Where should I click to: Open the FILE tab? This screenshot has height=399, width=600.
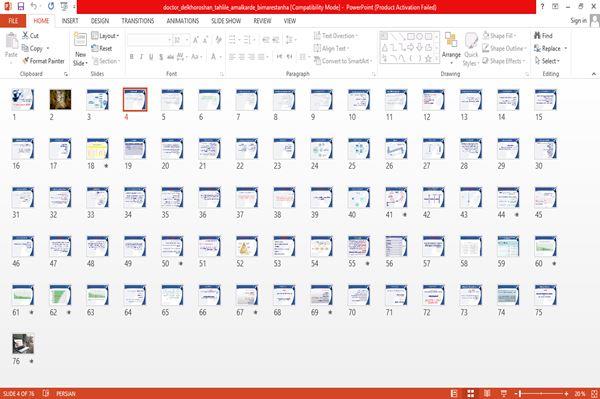(x=13, y=21)
